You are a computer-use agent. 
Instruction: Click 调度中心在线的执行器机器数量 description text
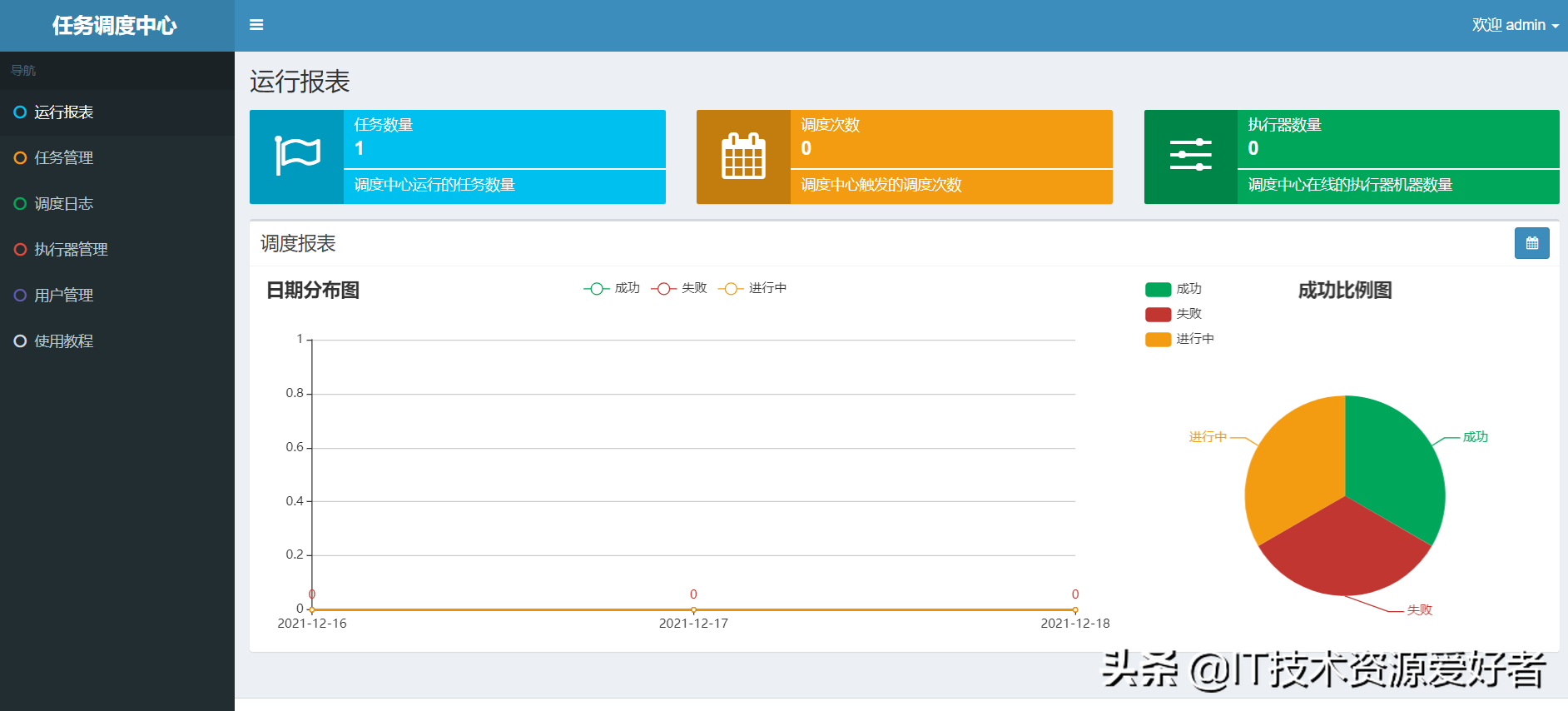pyautogui.click(x=1350, y=185)
